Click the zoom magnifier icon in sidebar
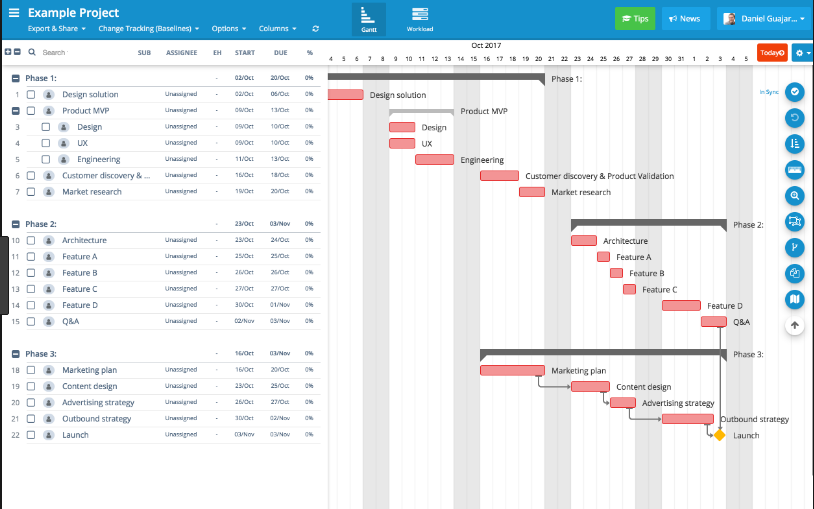This screenshot has height=509, width=814. click(795, 196)
